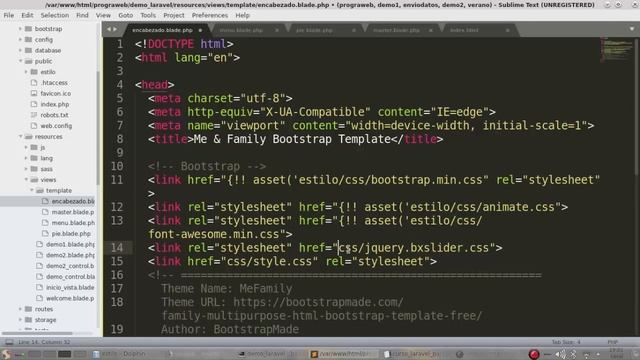
Task: Expand the config folder
Action: 20,40
